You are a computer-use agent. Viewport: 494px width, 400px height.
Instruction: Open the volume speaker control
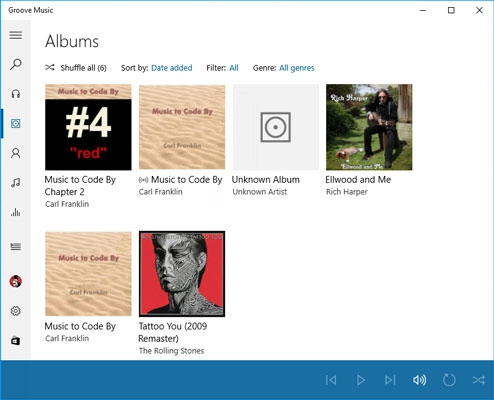pyautogui.click(x=419, y=380)
